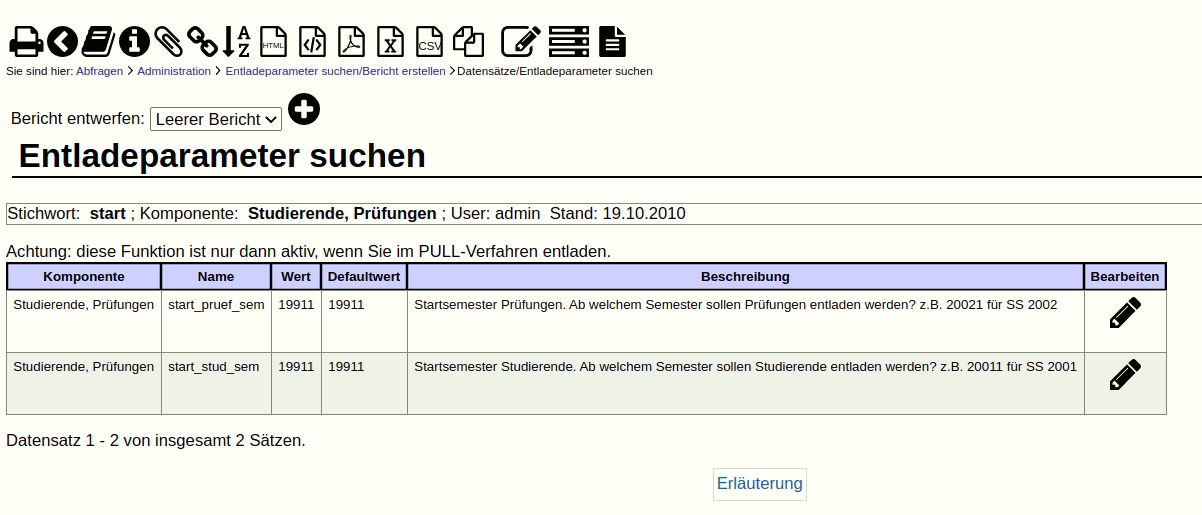
Task: Click the chain link icon
Action: pyautogui.click(x=202, y=41)
